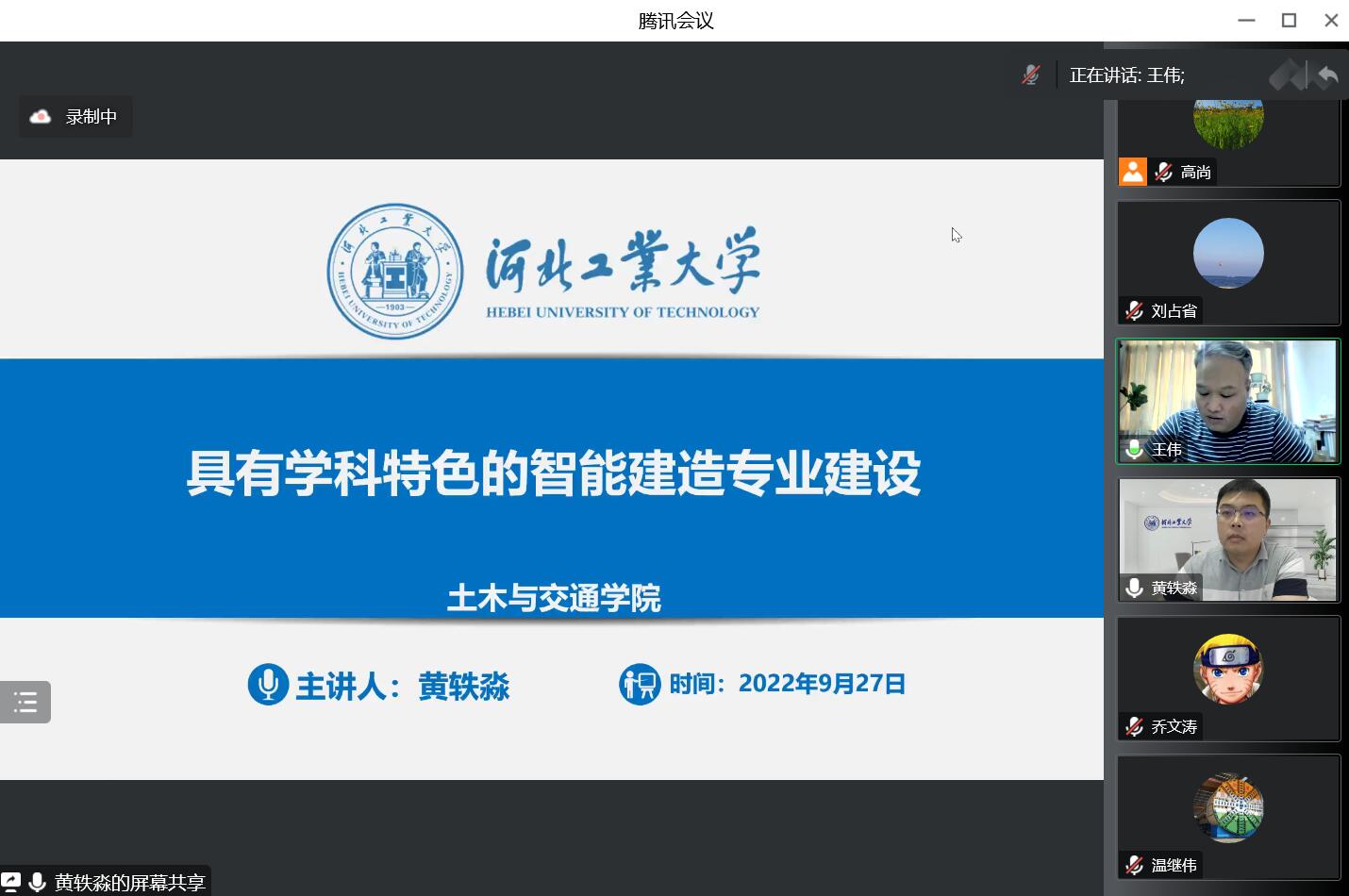Click the 黄轶淼的屏幕共享 label
This screenshot has height=896, width=1349.
tap(129, 883)
